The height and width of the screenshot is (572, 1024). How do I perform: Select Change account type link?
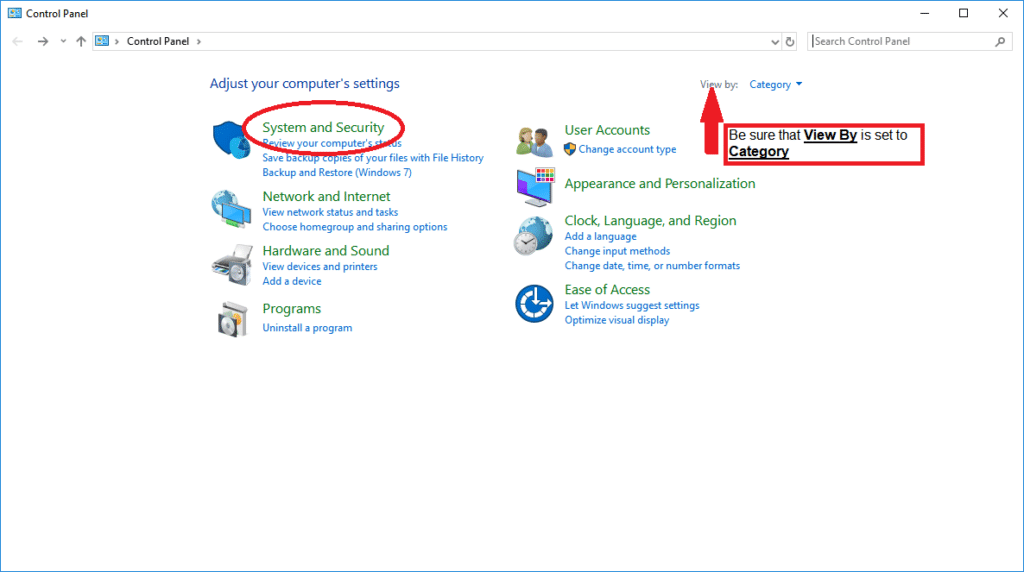pyautogui.click(x=627, y=149)
